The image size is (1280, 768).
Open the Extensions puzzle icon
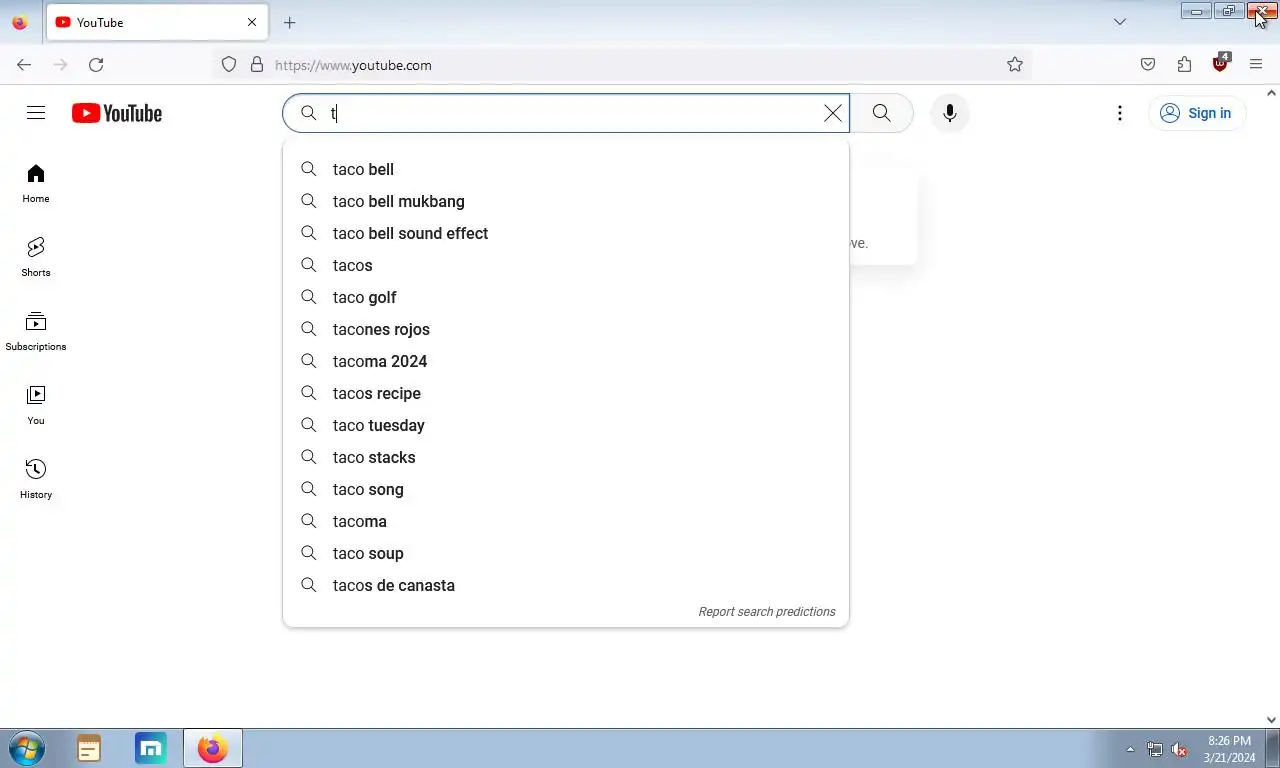pyautogui.click(x=1184, y=65)
